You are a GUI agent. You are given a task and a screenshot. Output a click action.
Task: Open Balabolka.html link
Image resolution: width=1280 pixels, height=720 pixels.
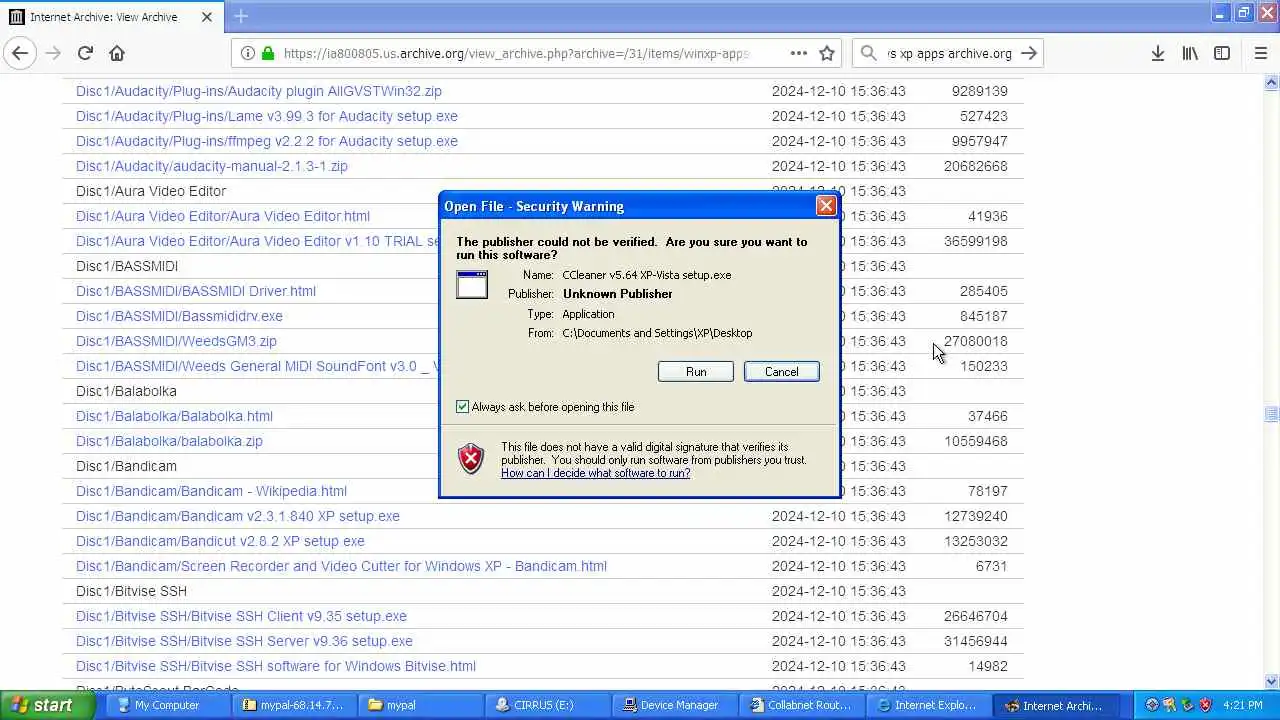coord(174,416)
